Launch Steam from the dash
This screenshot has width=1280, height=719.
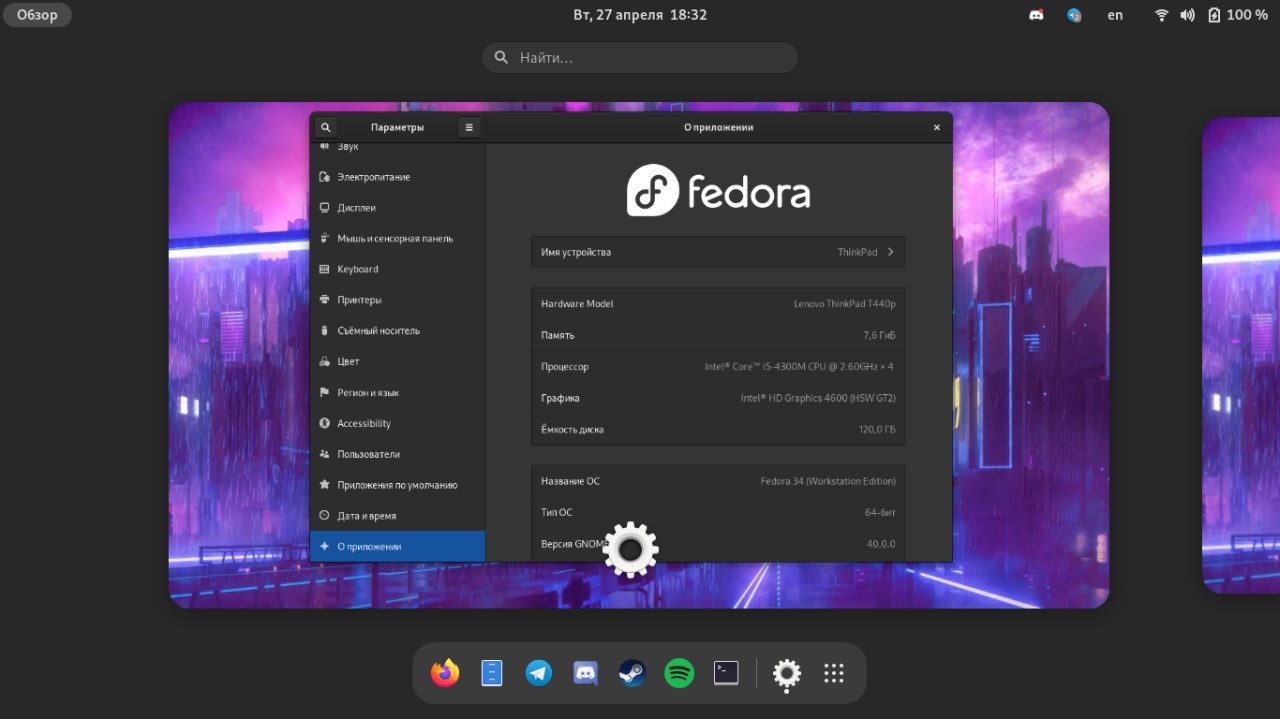(632, 673)
